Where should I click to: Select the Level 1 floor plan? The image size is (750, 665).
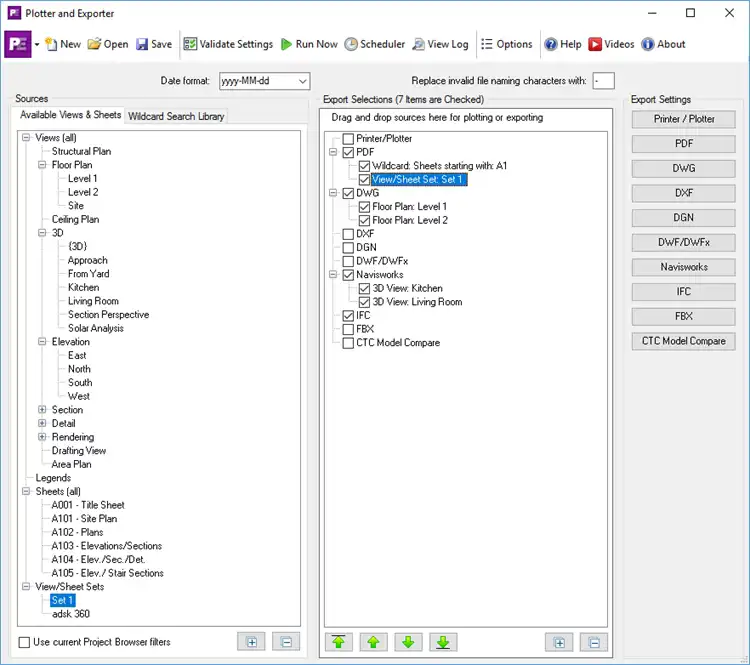(x=82, y=178)
